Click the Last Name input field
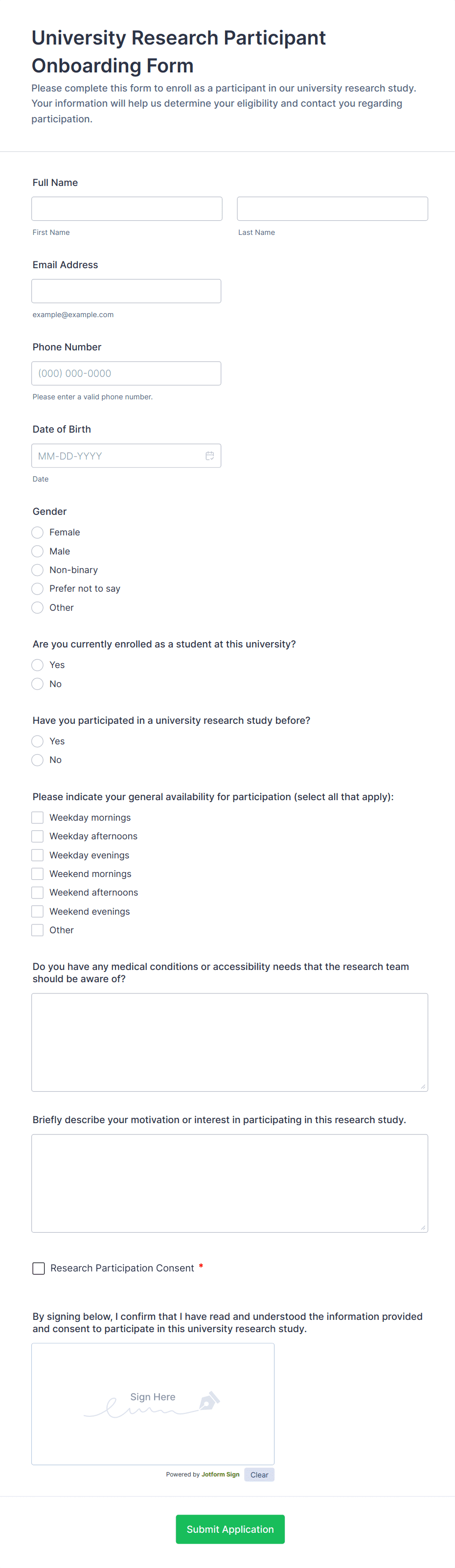The image size is (455, 1568). pos(332,209)
